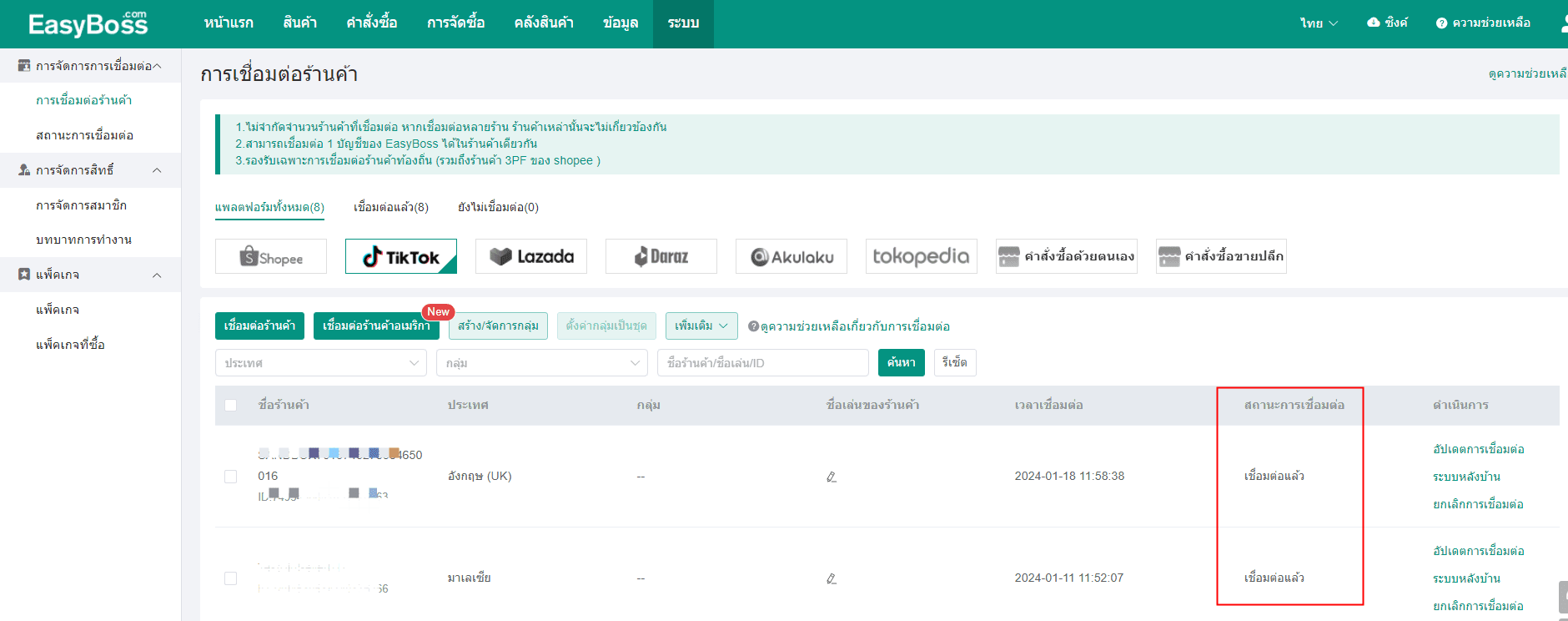The width and height of the screenshot is (1568, 621).
Task: Click the question icon beside ดูความช่วยเหลือเกี่ยวกับการเชื่อมต่อ
Action: point(753,326)
